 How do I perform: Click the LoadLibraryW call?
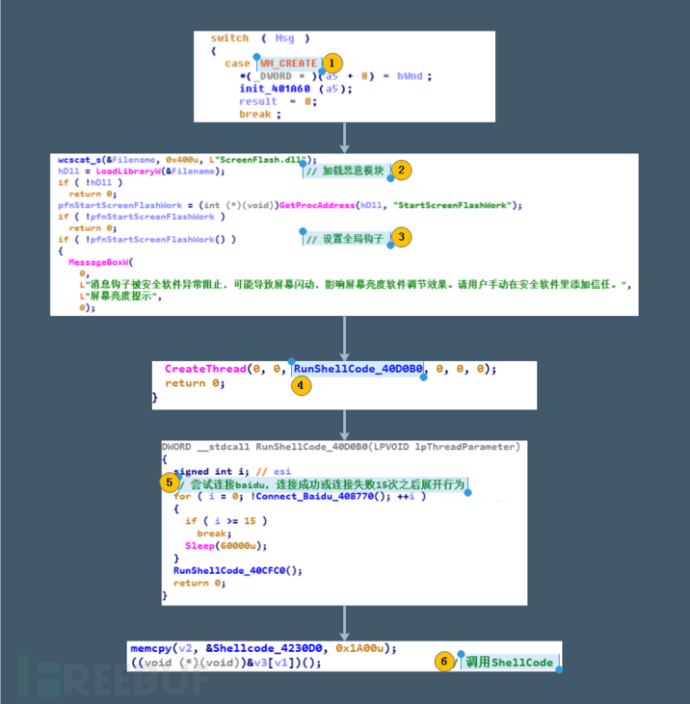pos(128,171)
